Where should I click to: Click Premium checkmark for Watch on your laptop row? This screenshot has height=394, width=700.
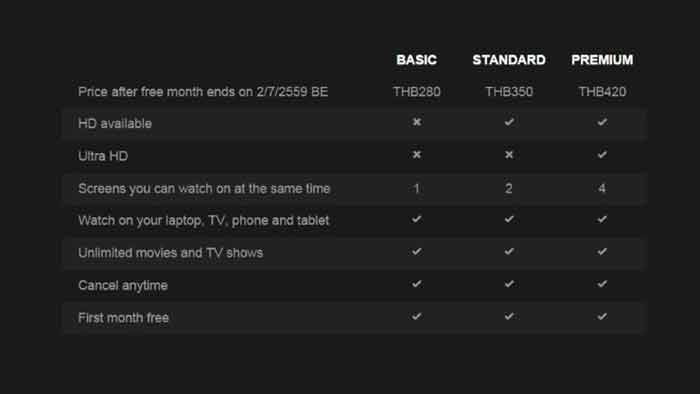click(602, 219)
